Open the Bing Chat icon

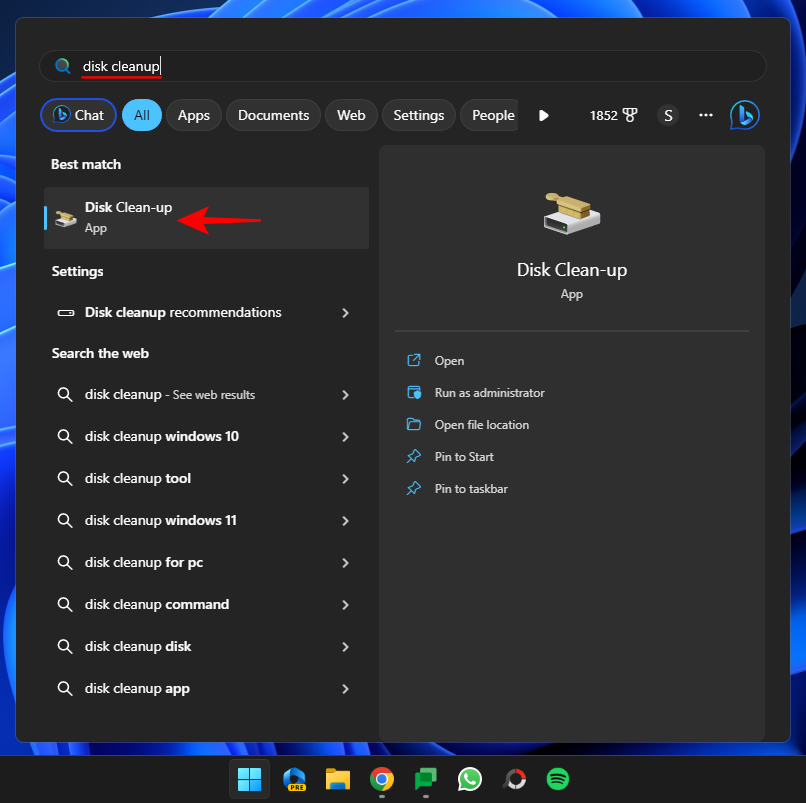[x=744, y=115]
